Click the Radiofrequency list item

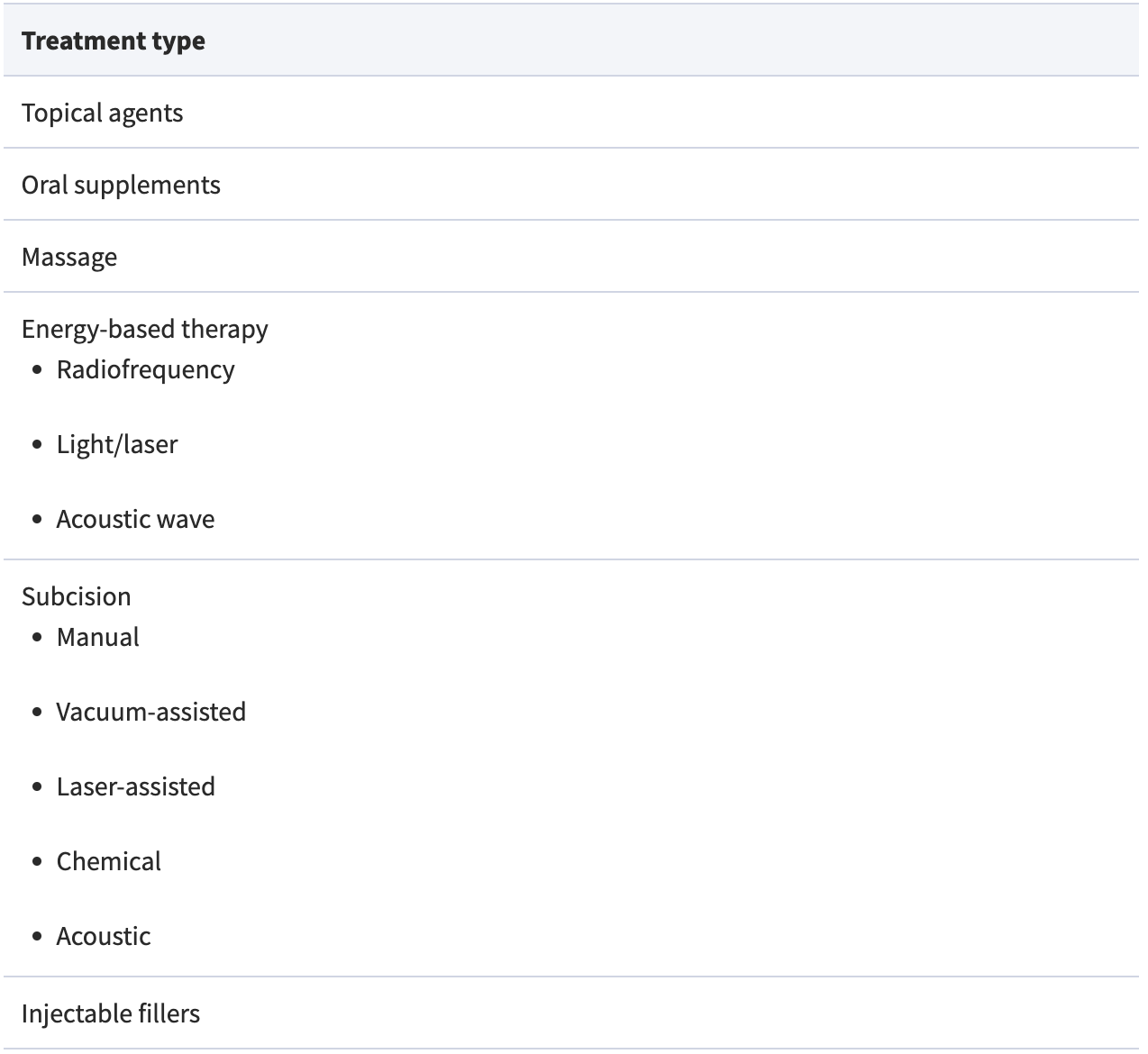tap(145, 369)
